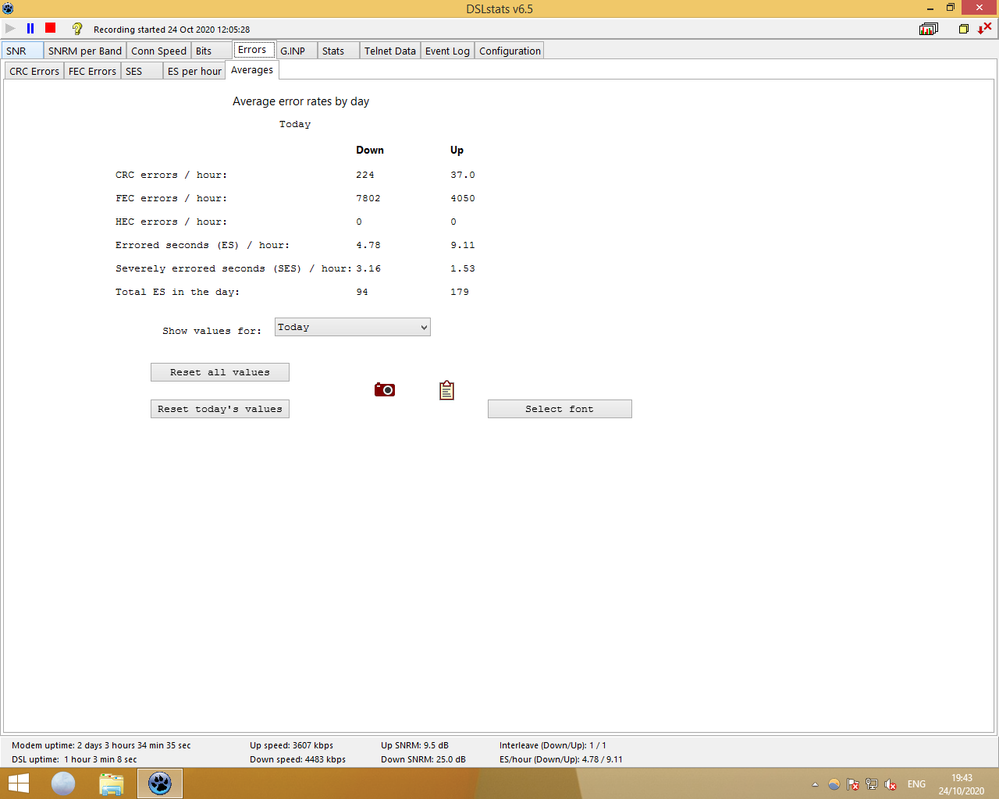Open the Telnet Data tab
The height and width of the screenshot is (799, 999).
point(390,51)
